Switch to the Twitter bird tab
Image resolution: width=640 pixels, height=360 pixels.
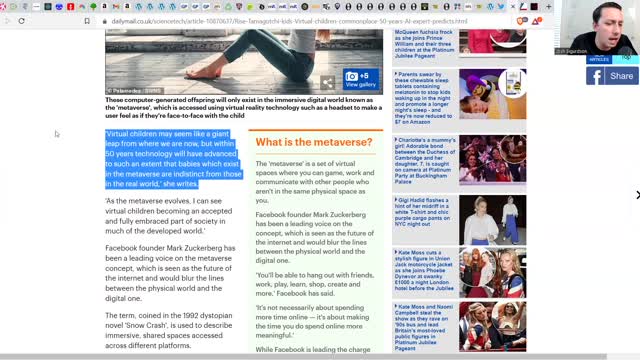[501, 7]
